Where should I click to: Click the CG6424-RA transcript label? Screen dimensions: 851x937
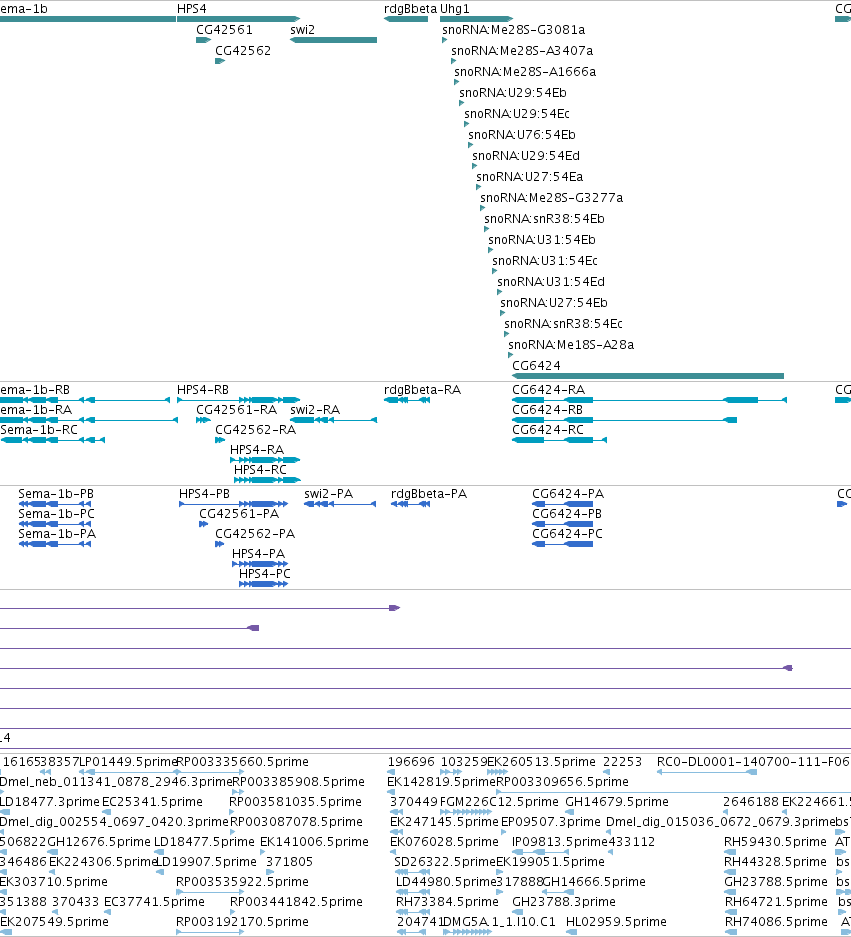tap(548, 390)
